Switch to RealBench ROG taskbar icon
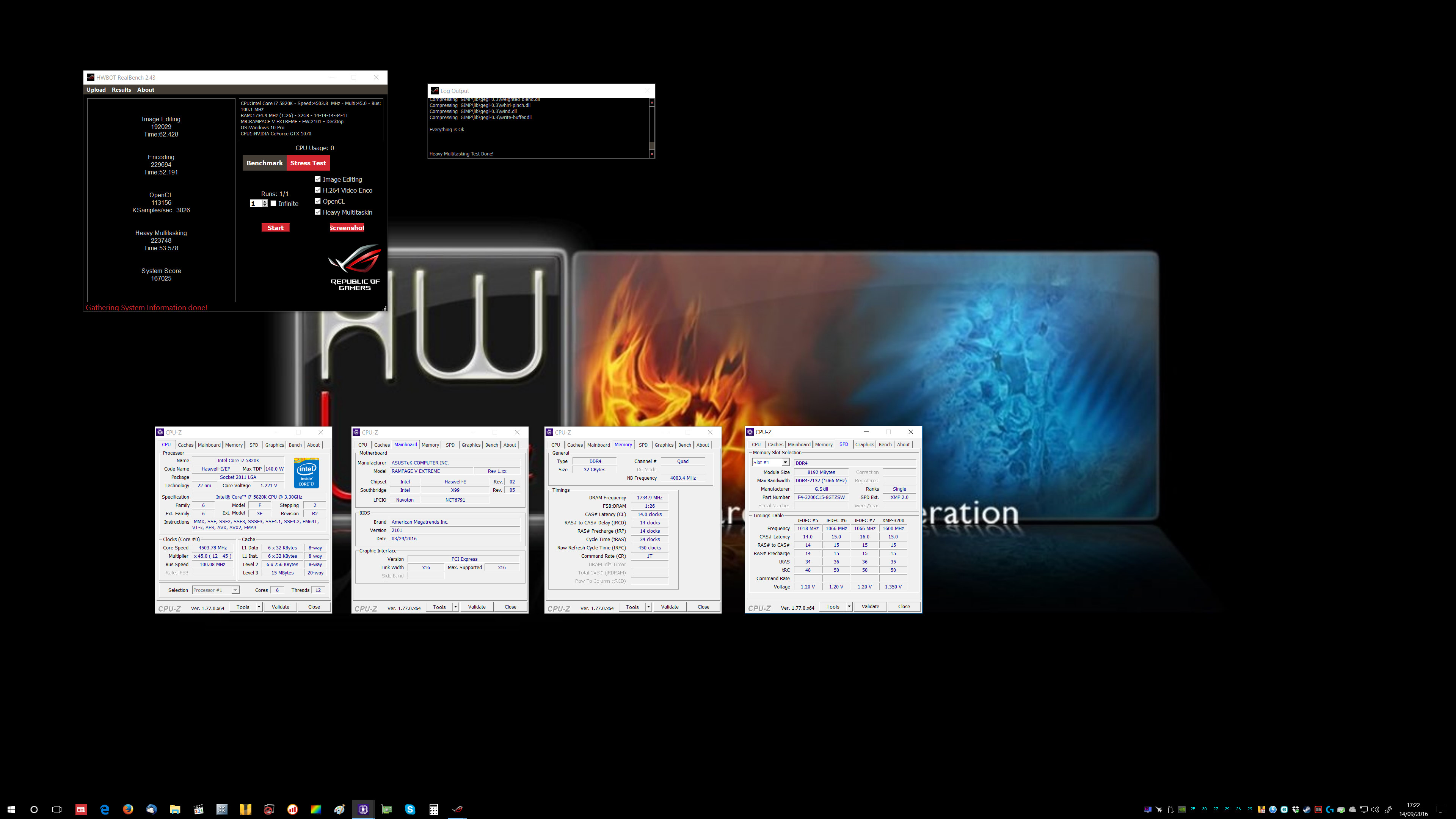 457,810
